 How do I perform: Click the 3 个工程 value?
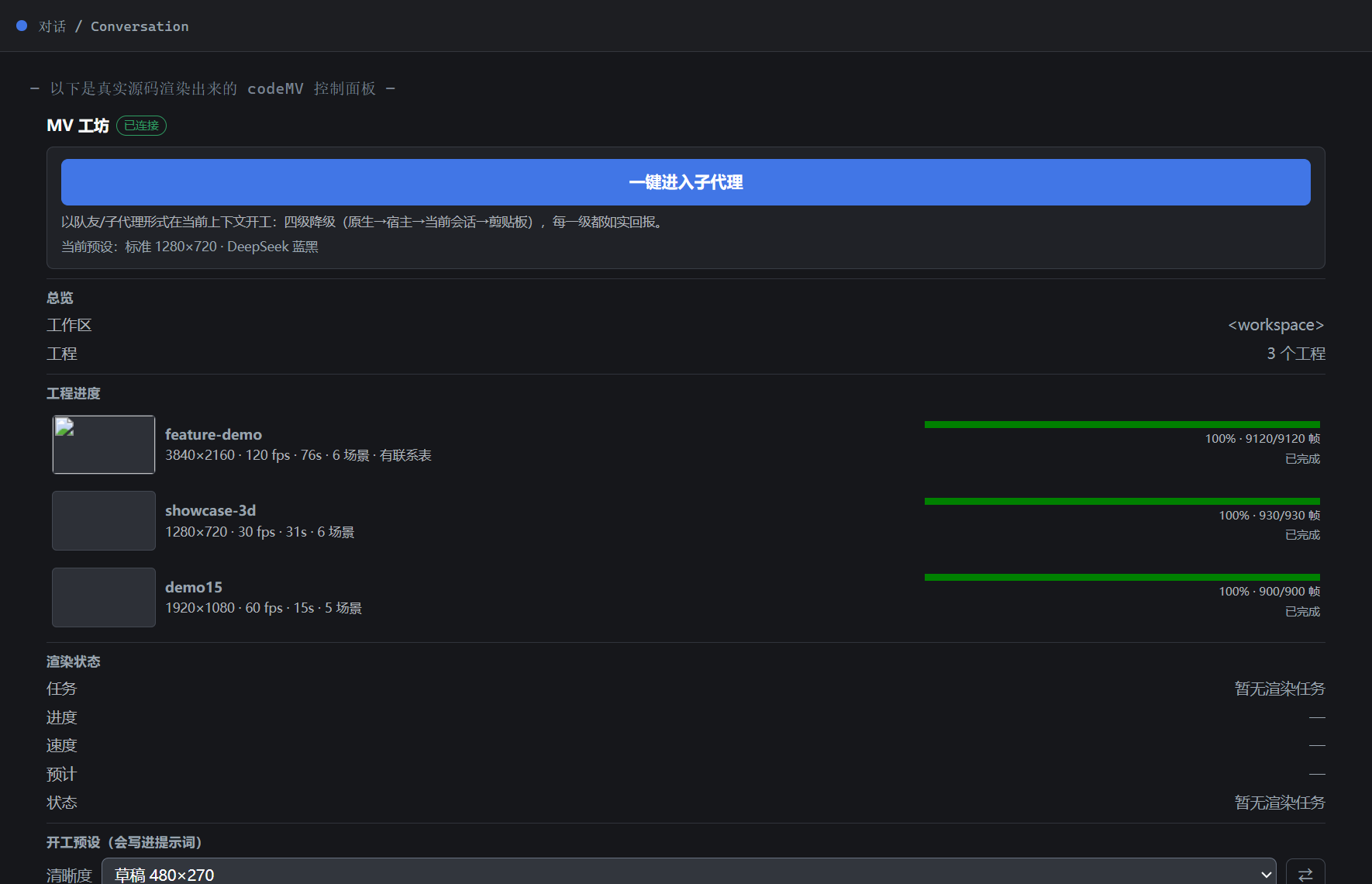click(x=1296, y=354)
